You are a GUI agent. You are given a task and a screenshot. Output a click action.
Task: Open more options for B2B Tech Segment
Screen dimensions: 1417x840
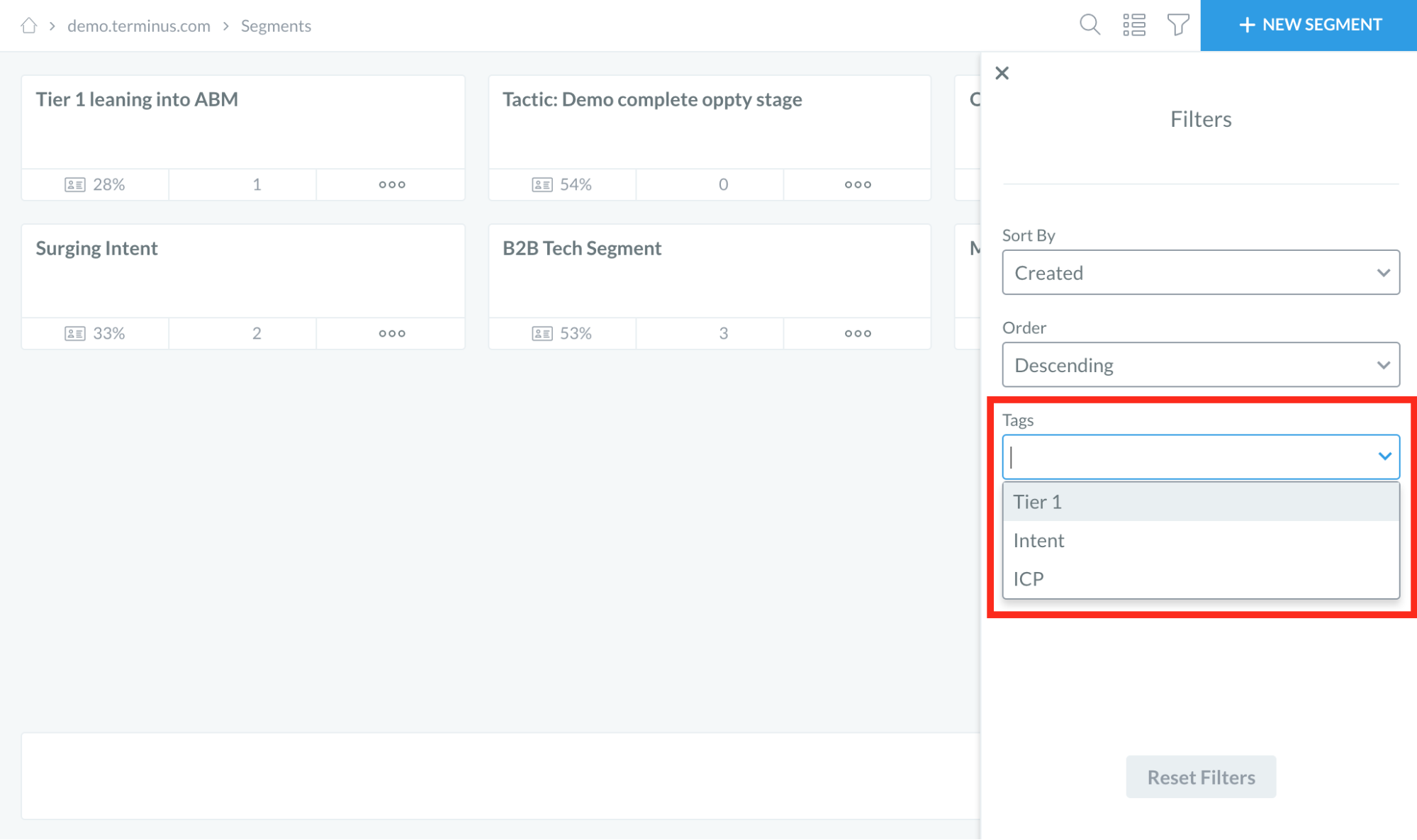pyautogui.click(x=857, y=333)
